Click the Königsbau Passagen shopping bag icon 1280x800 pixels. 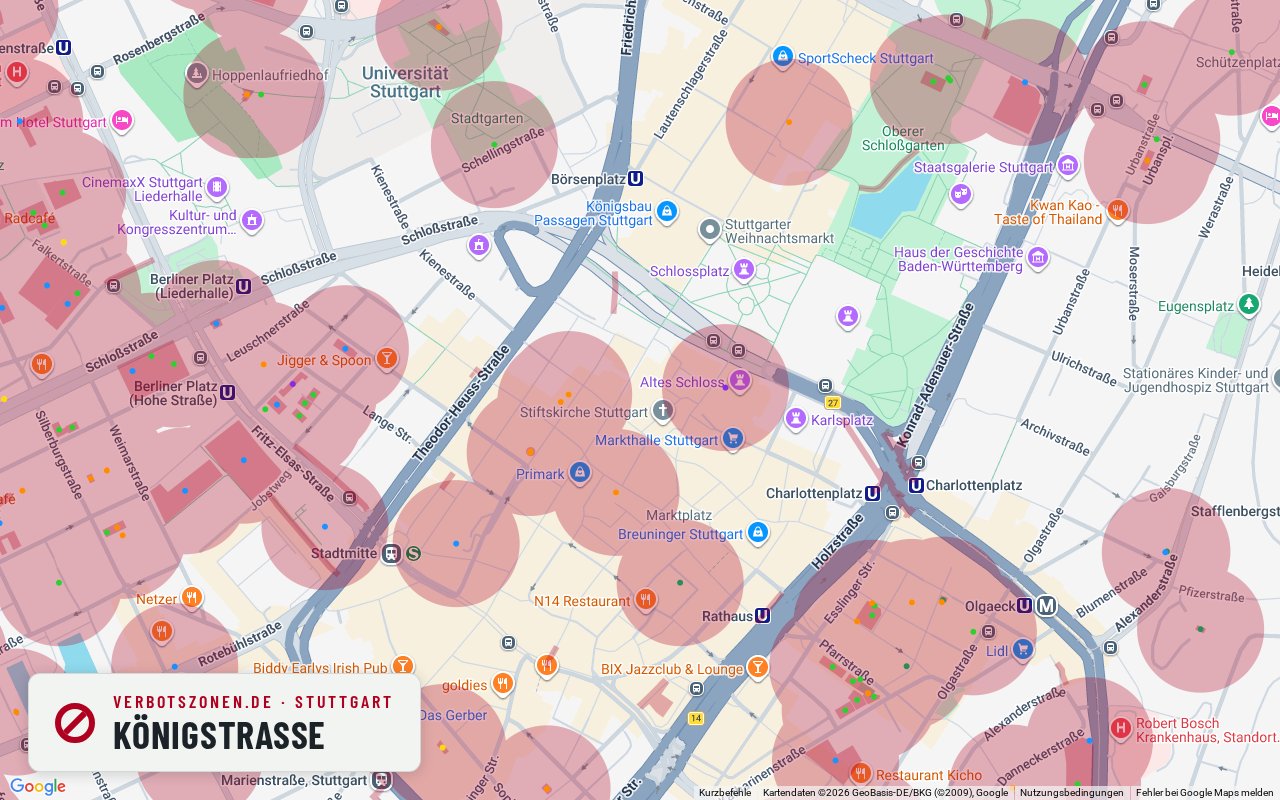(667, 212)
